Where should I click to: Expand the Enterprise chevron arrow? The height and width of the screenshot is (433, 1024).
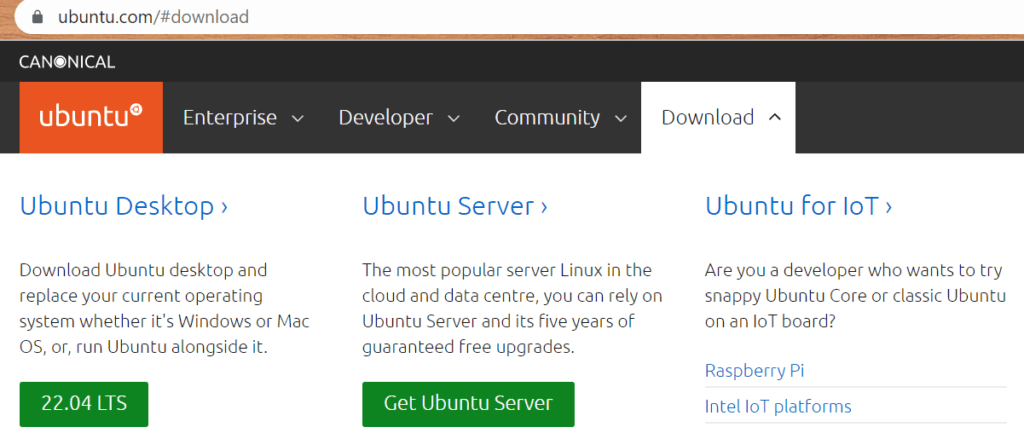[x=297, y=119]
